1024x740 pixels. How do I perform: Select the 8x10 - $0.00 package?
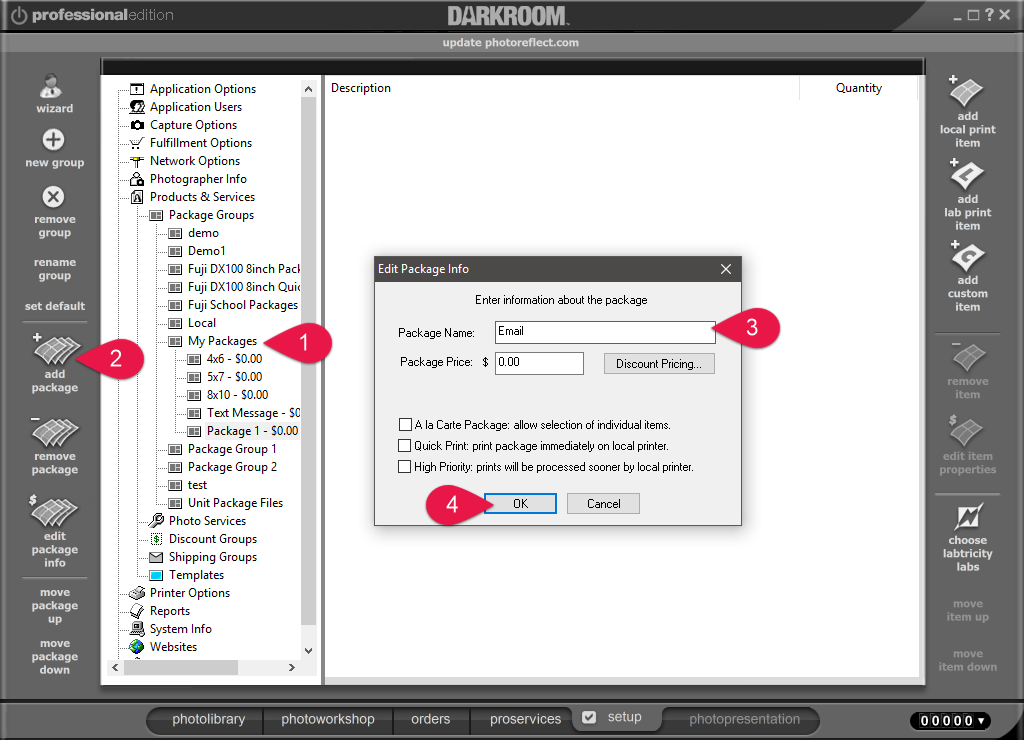(237, 394)
